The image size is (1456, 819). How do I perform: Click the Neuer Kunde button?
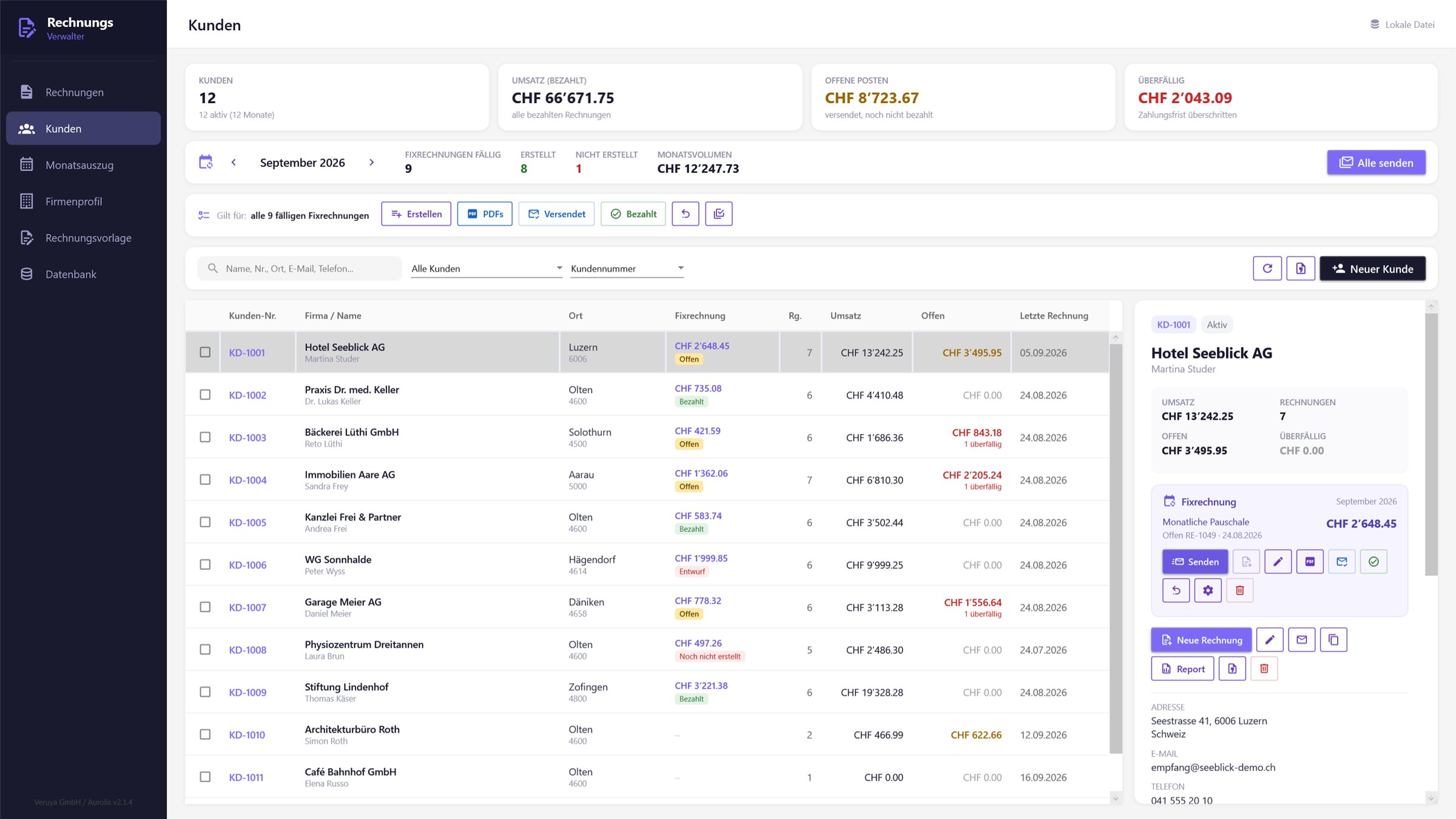[1373, 268]
